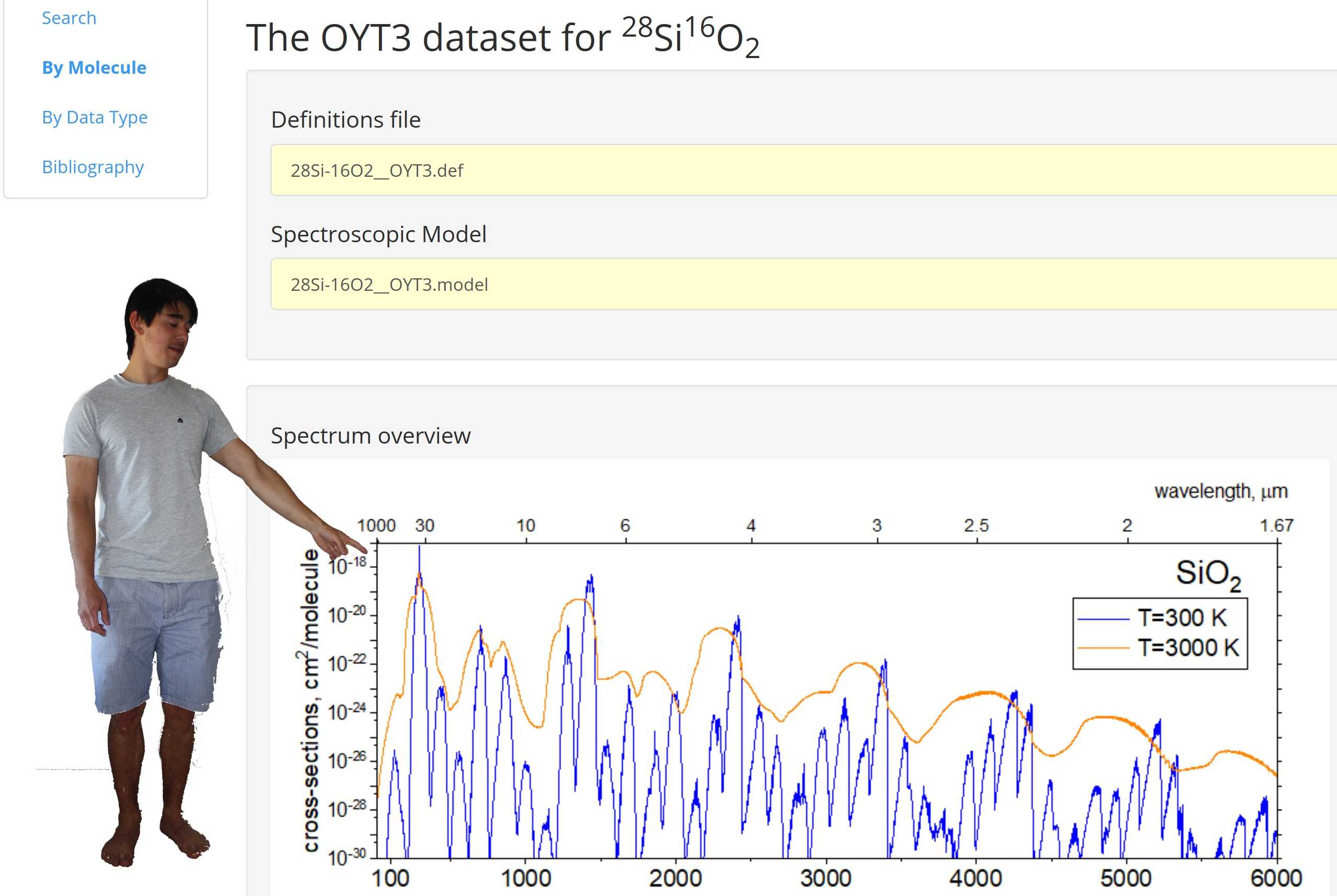Click the 6000 tick on x-axis
1337x896 pixels.
(x=1275, y=878)
